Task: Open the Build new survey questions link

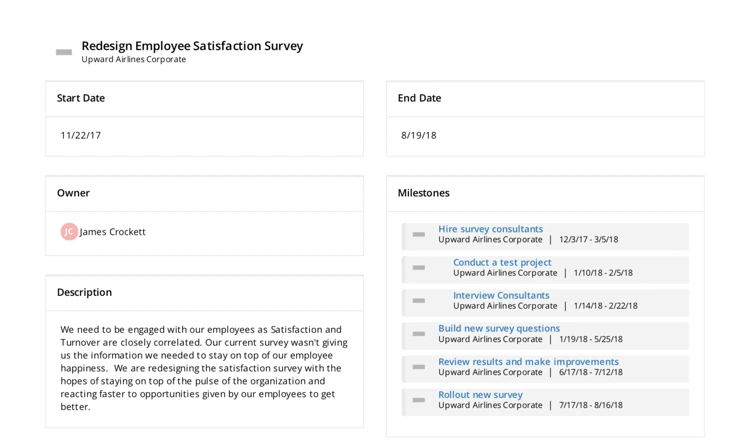Action: point(499,328)
